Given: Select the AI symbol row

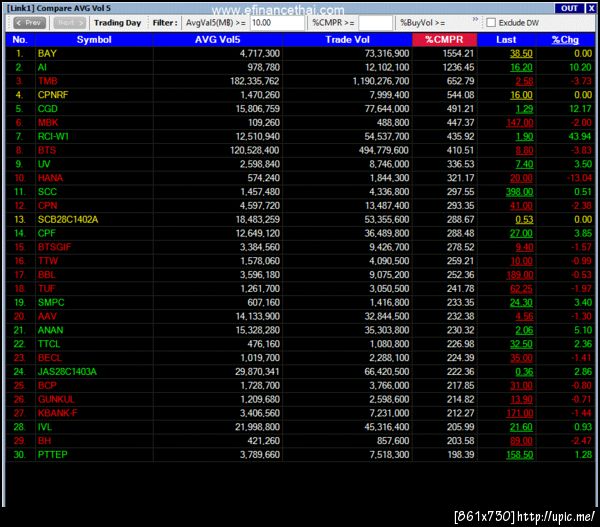Looking at the screenshot, I should pyautogui.click(x=300, y=67).
